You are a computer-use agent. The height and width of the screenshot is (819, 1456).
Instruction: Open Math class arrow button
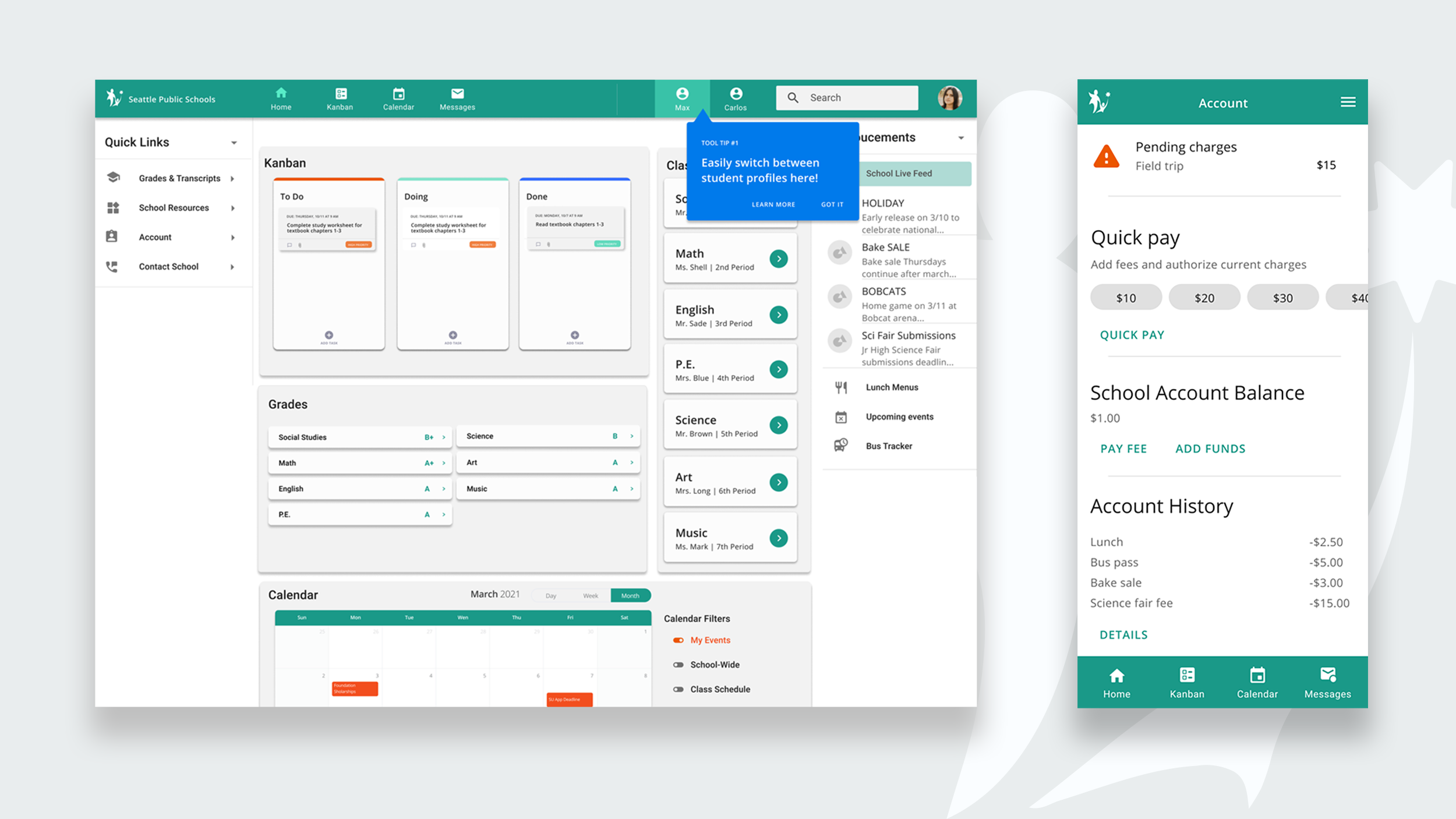[779, 259]
